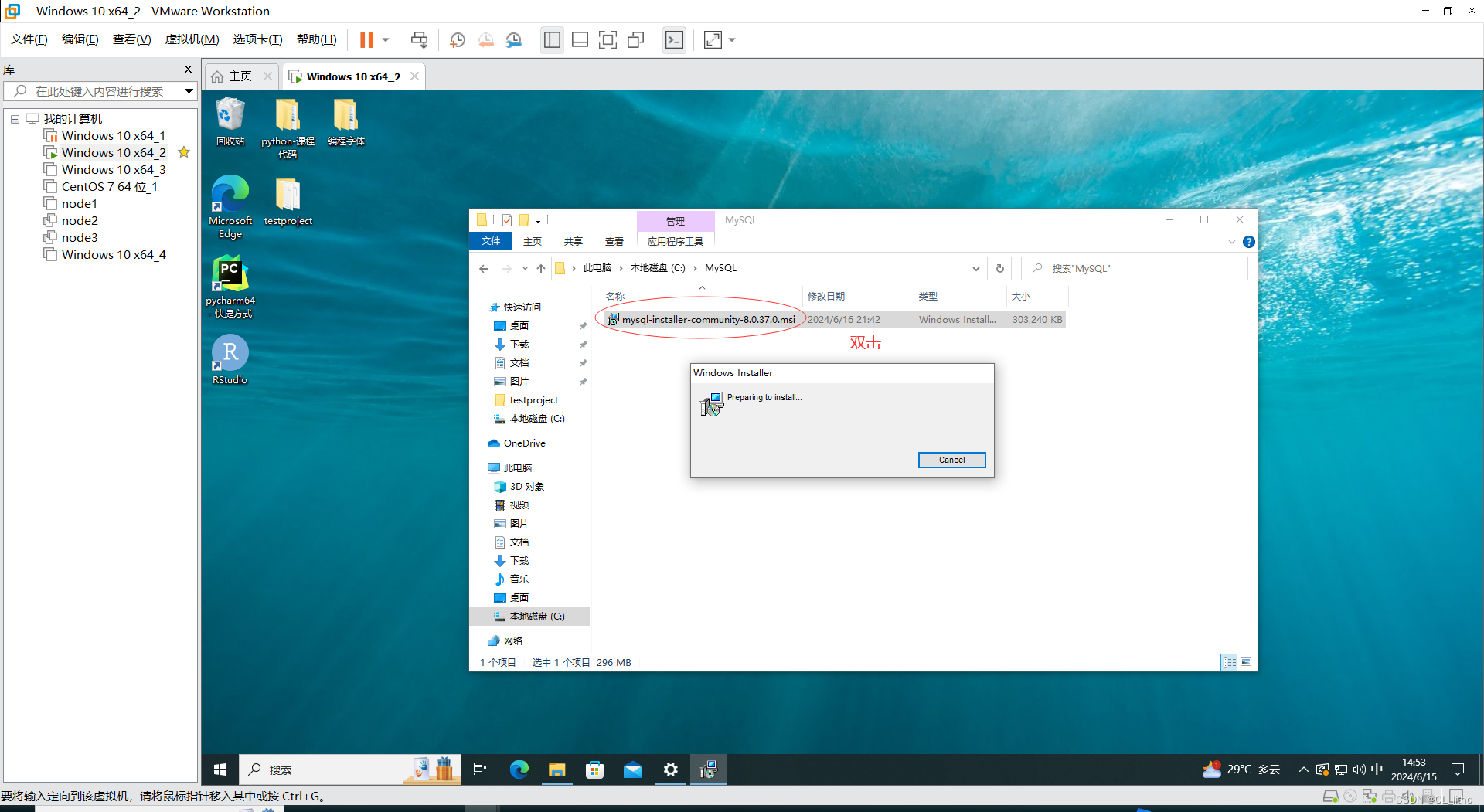
Task: Toggle the library sidebar view icon
Action: click(552, 39)
